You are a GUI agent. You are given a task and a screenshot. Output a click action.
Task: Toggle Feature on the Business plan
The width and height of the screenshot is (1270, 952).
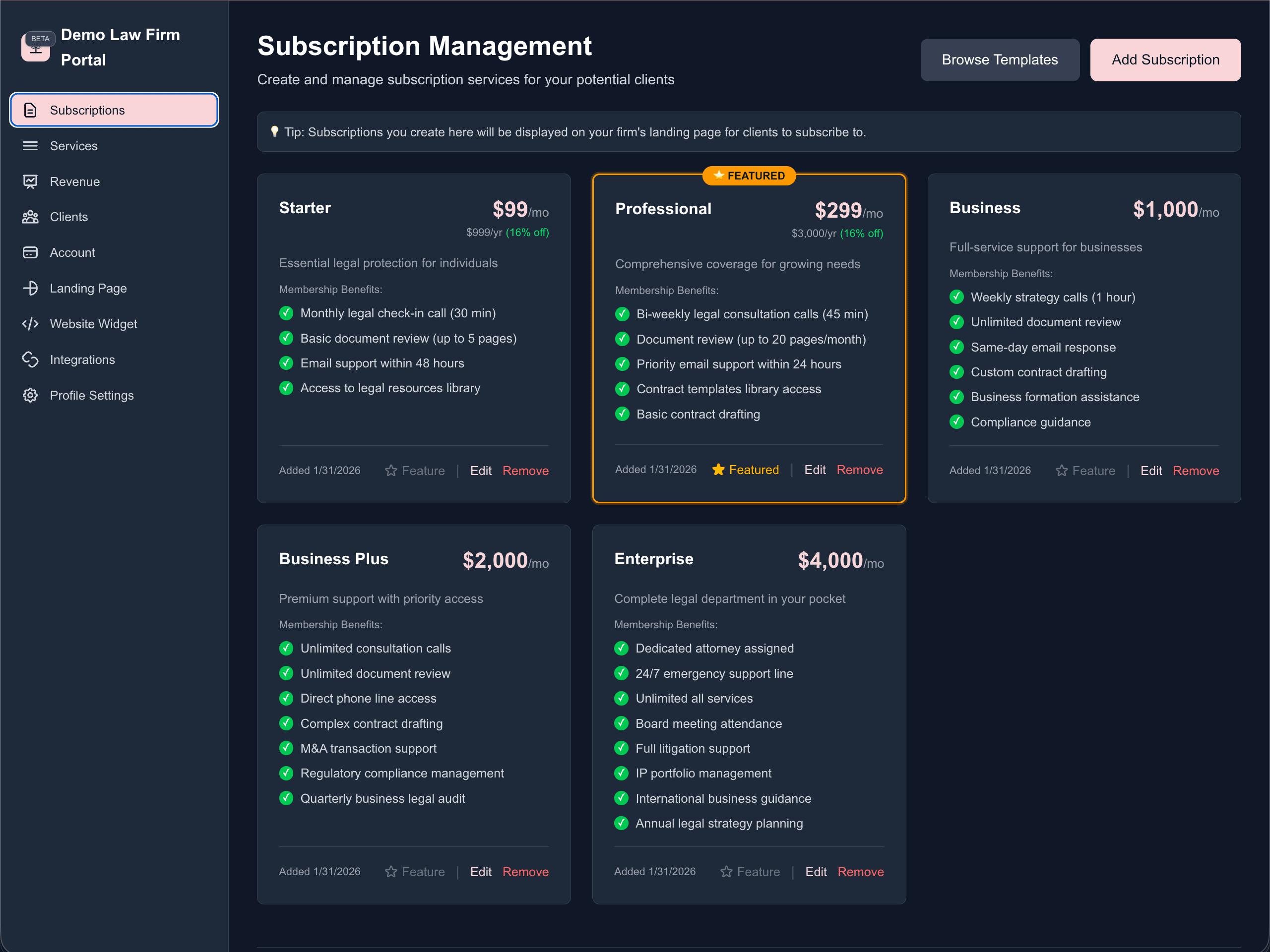1085,471
